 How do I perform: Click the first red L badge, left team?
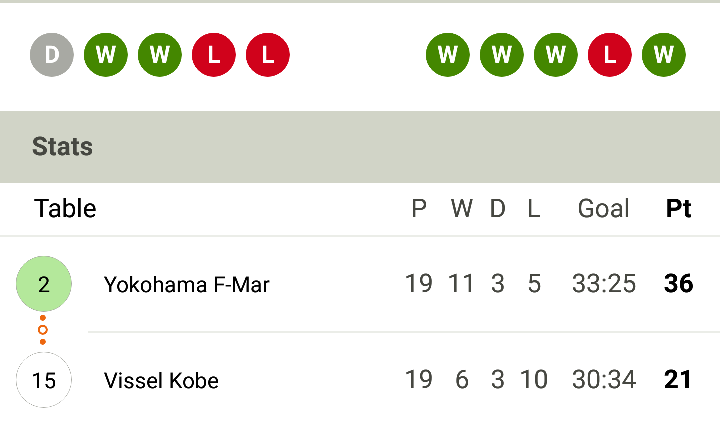[x=214, y=55]
